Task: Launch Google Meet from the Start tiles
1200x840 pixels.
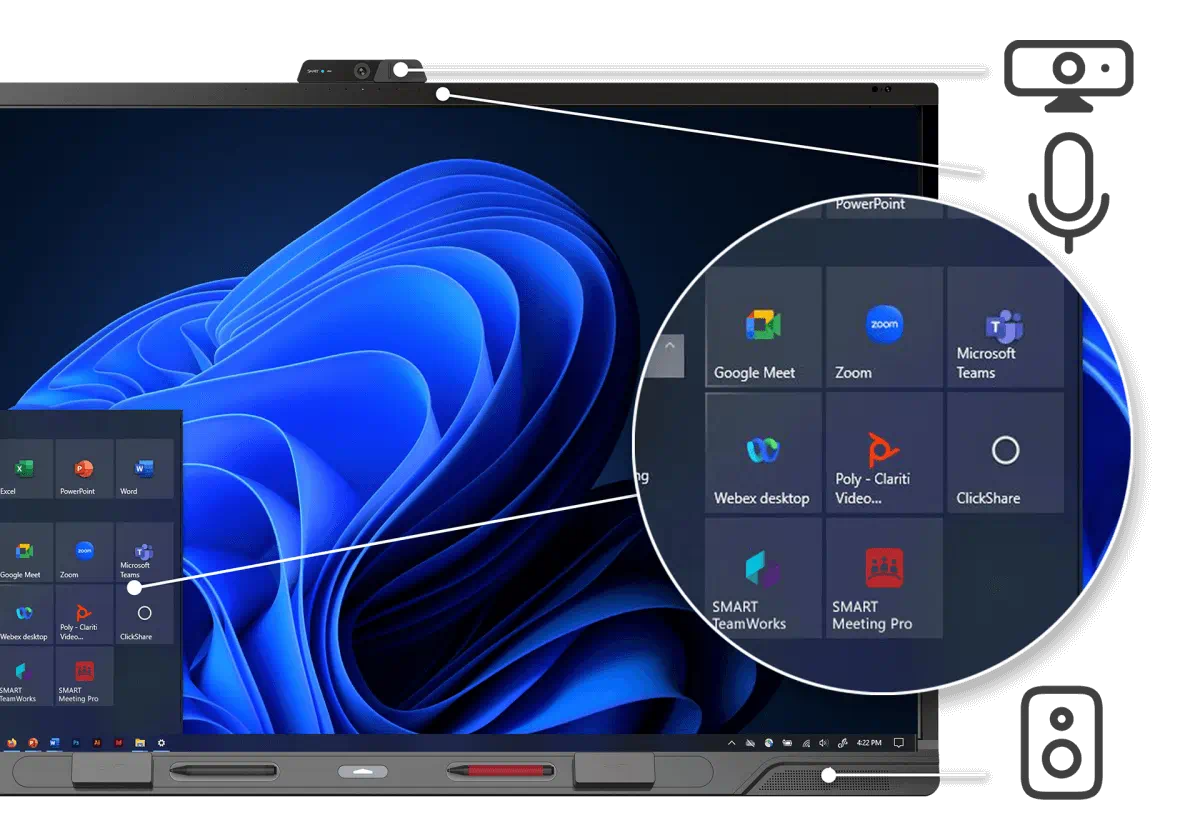Action: tap(762, 325)
